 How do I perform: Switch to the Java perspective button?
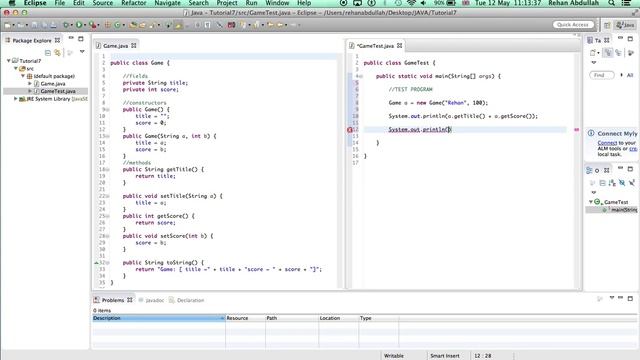click(625, 25)
